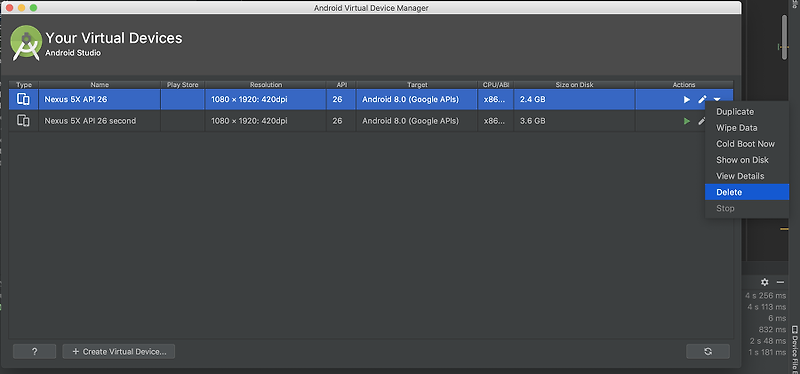Click device type icon for Nexus 5X API 26

pos(23,99)
